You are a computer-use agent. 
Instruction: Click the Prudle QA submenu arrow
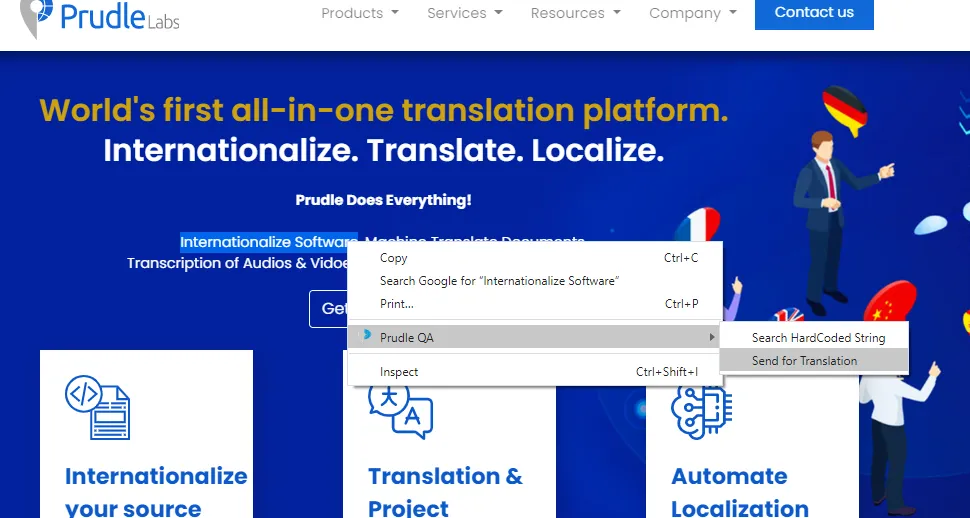[x=712, y=337]
